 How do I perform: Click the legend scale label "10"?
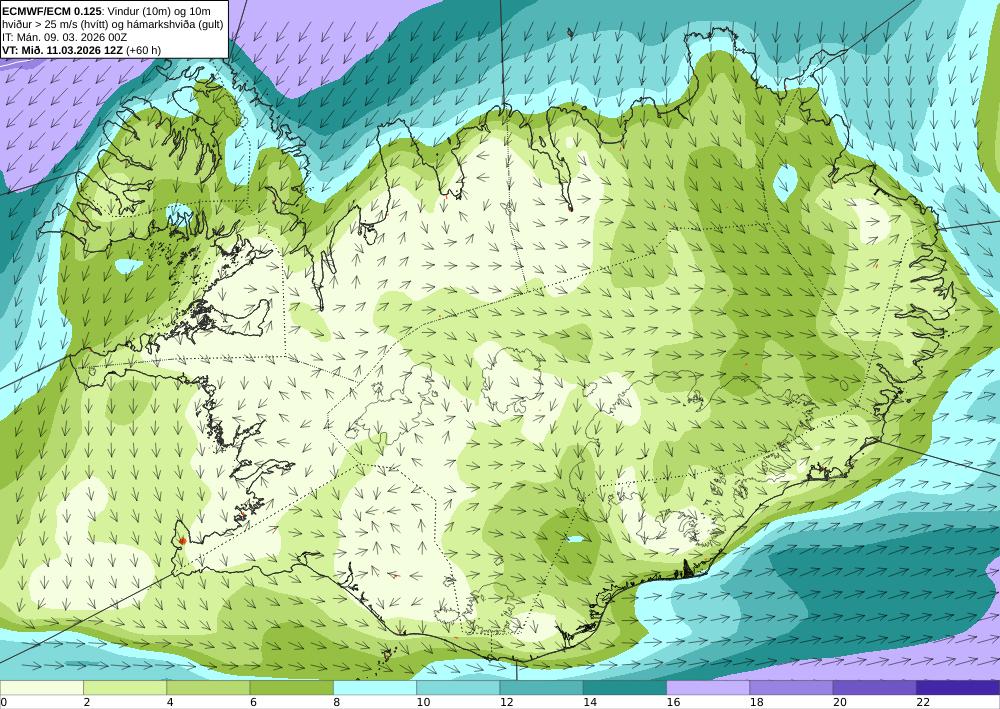click(423, 703)
